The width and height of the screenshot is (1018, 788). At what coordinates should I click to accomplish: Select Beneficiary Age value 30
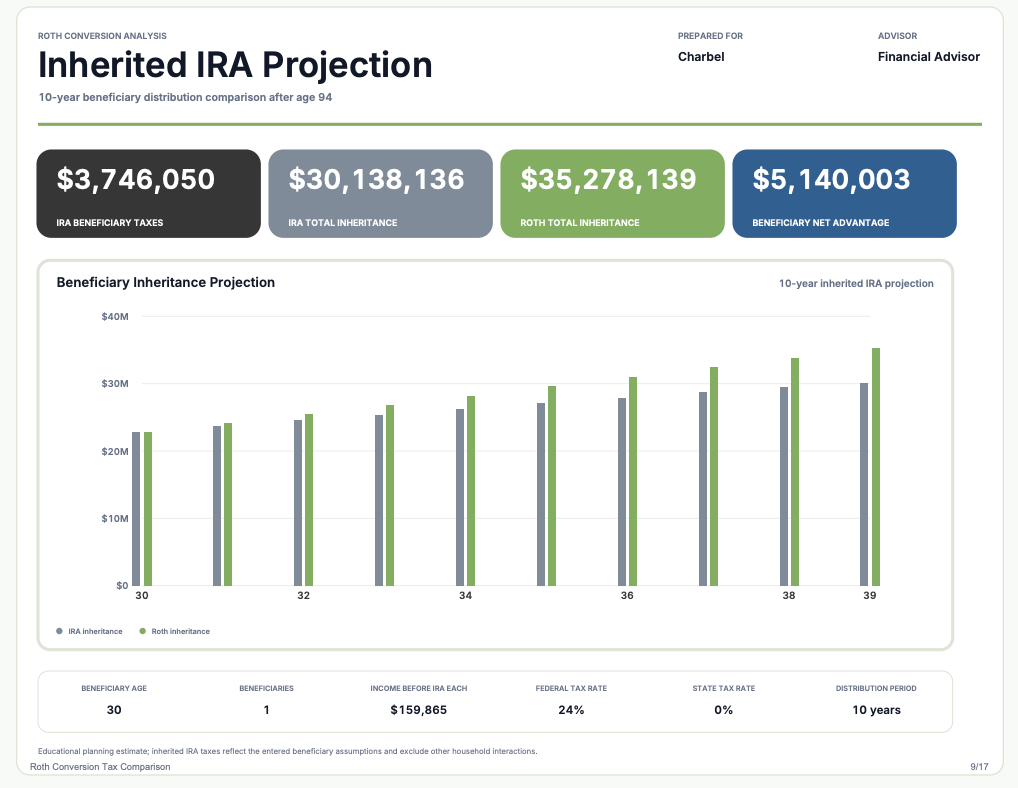point(114,710)
